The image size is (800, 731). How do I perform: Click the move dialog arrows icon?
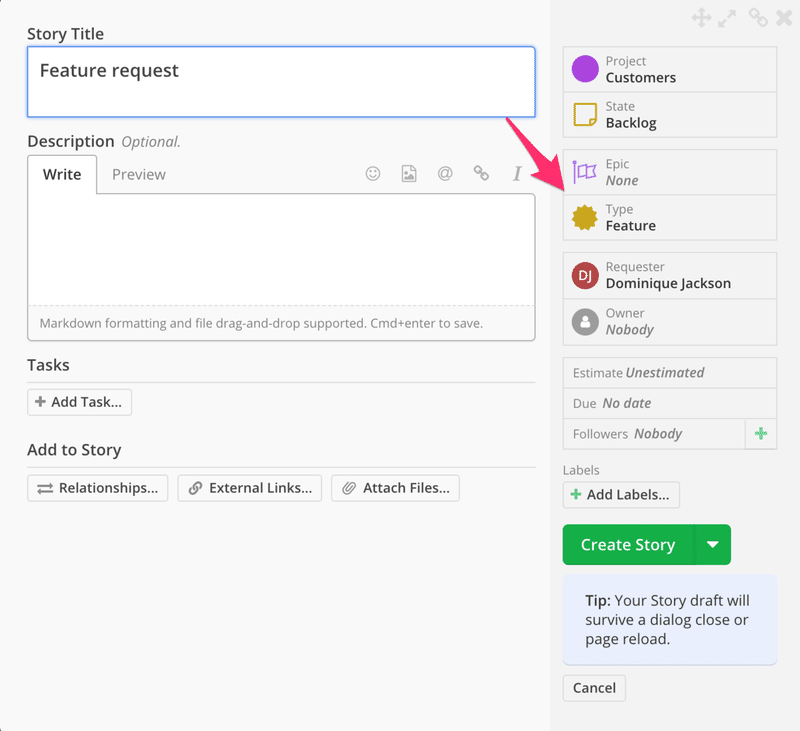(701, 18)
